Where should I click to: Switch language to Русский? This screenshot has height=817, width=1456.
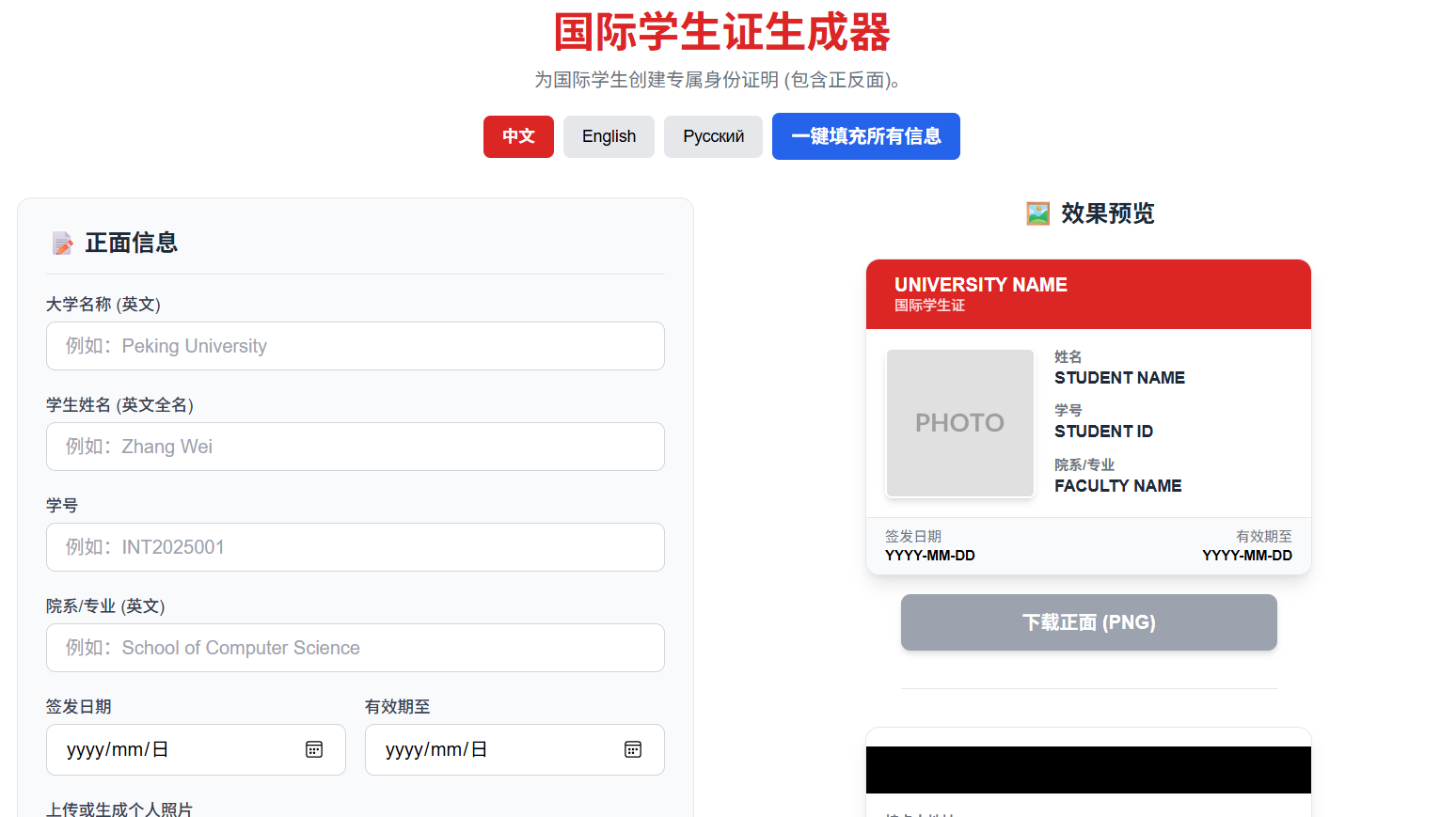[x=713, y=136]
